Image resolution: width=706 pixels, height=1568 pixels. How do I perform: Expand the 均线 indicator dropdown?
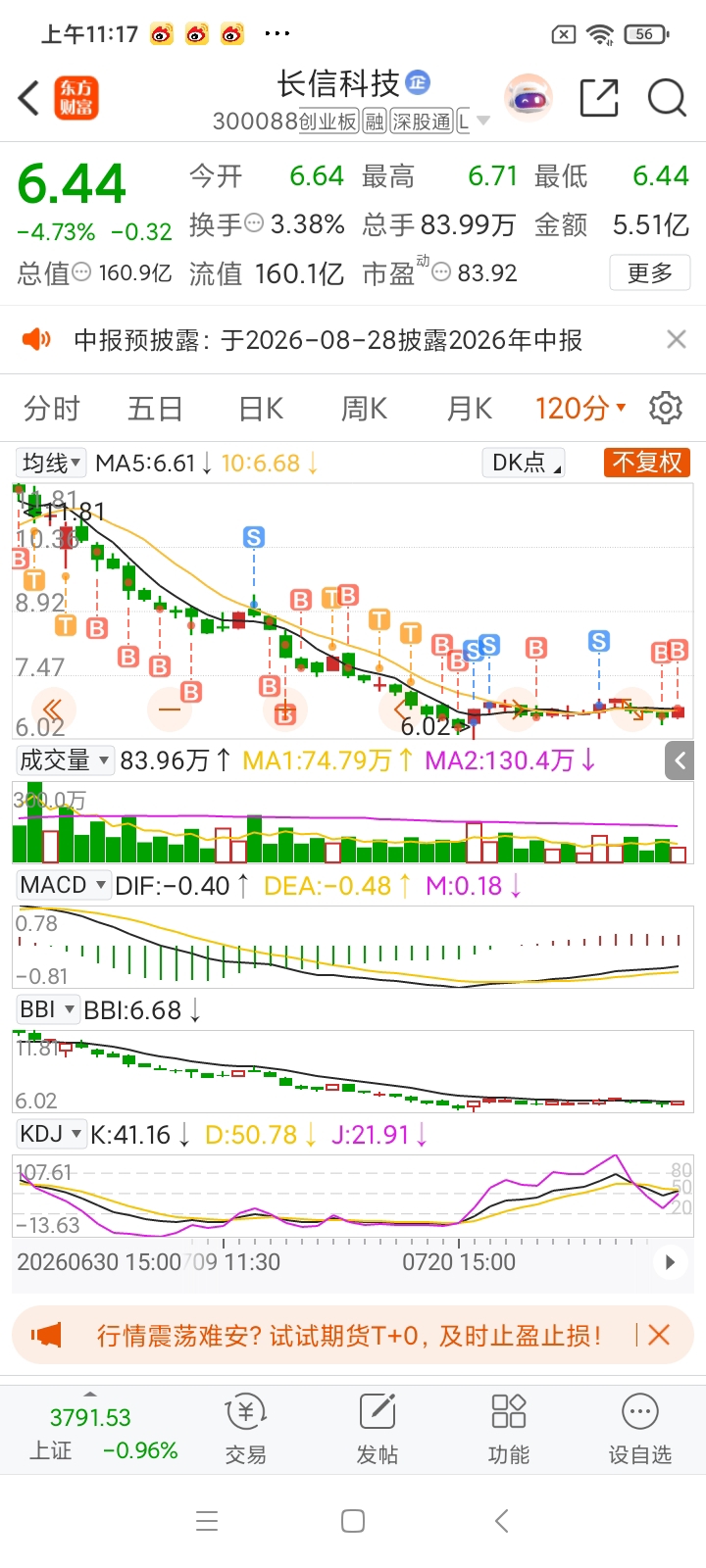tap(52, 463)
